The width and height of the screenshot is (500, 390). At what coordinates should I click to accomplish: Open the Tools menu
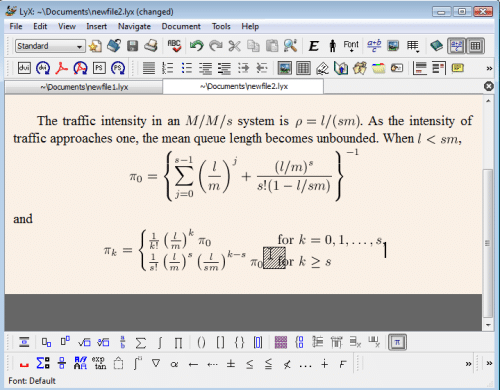coord(221,26)
